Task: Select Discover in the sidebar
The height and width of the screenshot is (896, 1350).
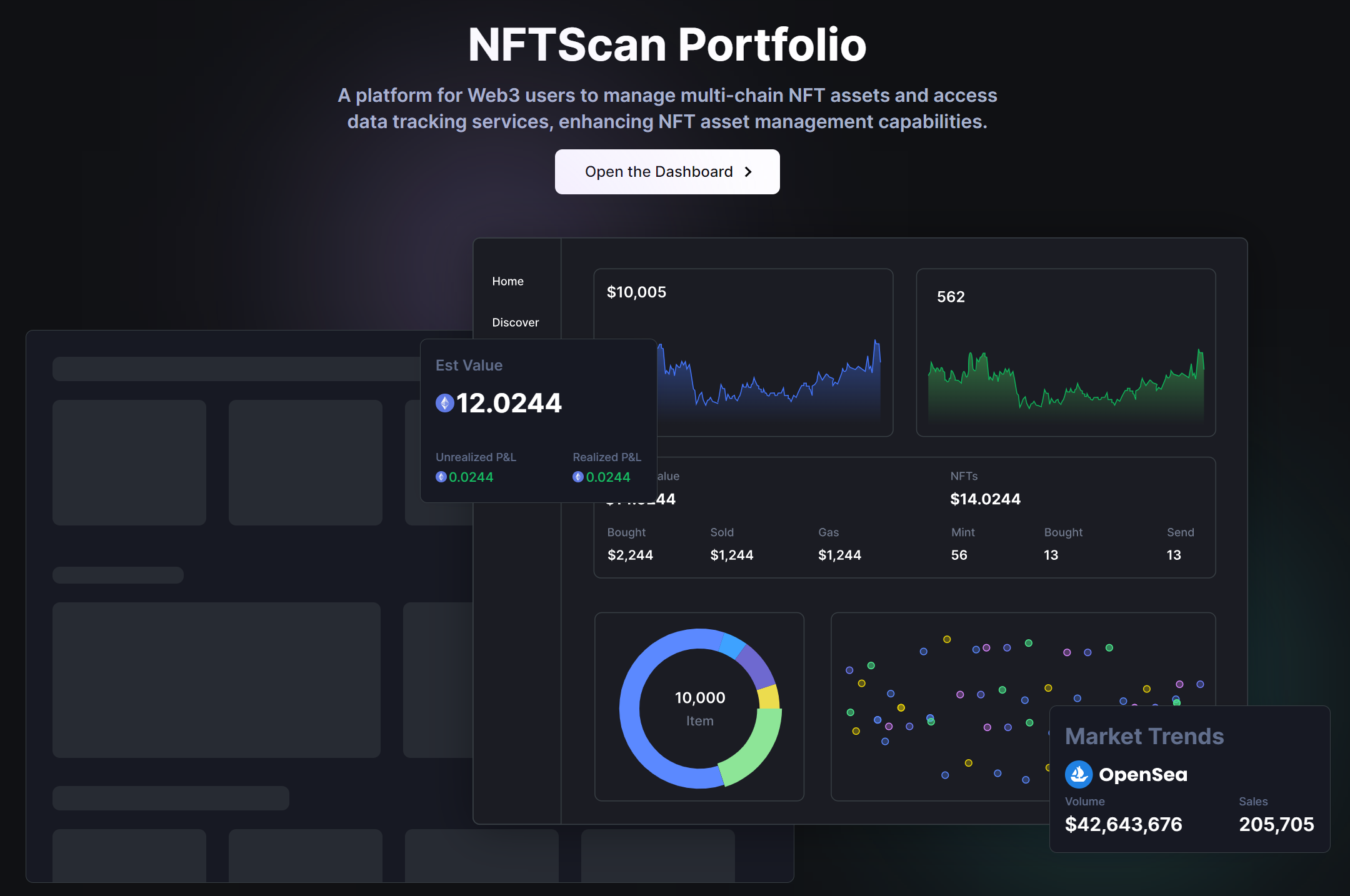Action: (x=515, y=322)
